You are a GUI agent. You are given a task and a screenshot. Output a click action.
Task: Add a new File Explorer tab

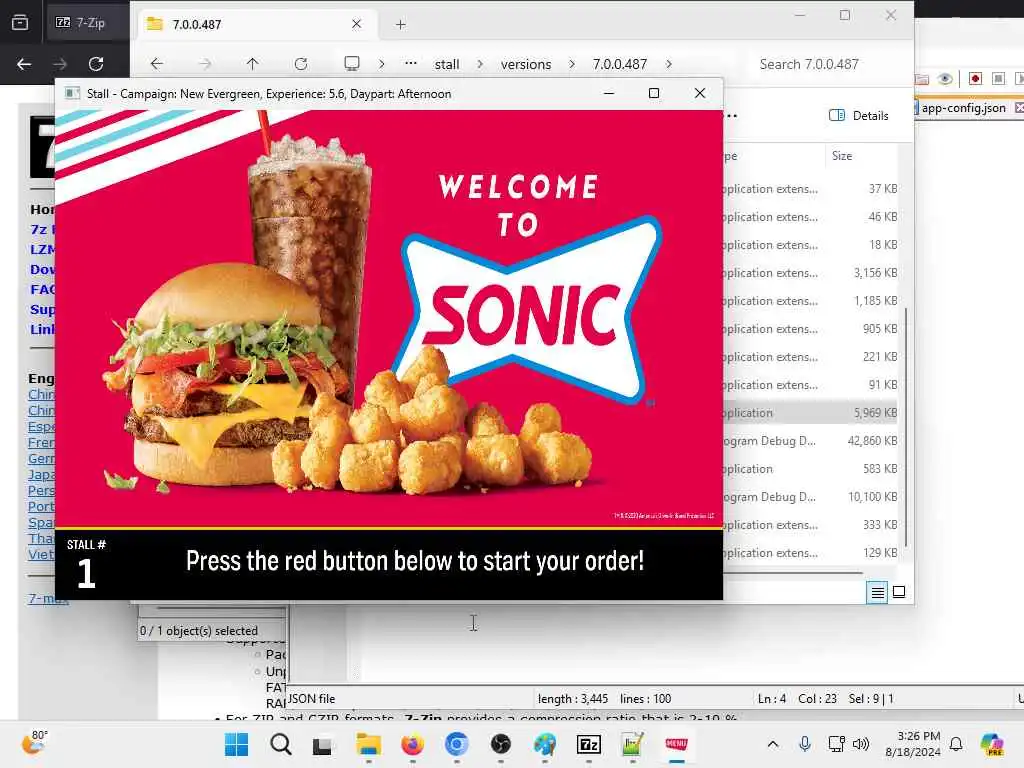pyautogui.click(x=400, y=25)
